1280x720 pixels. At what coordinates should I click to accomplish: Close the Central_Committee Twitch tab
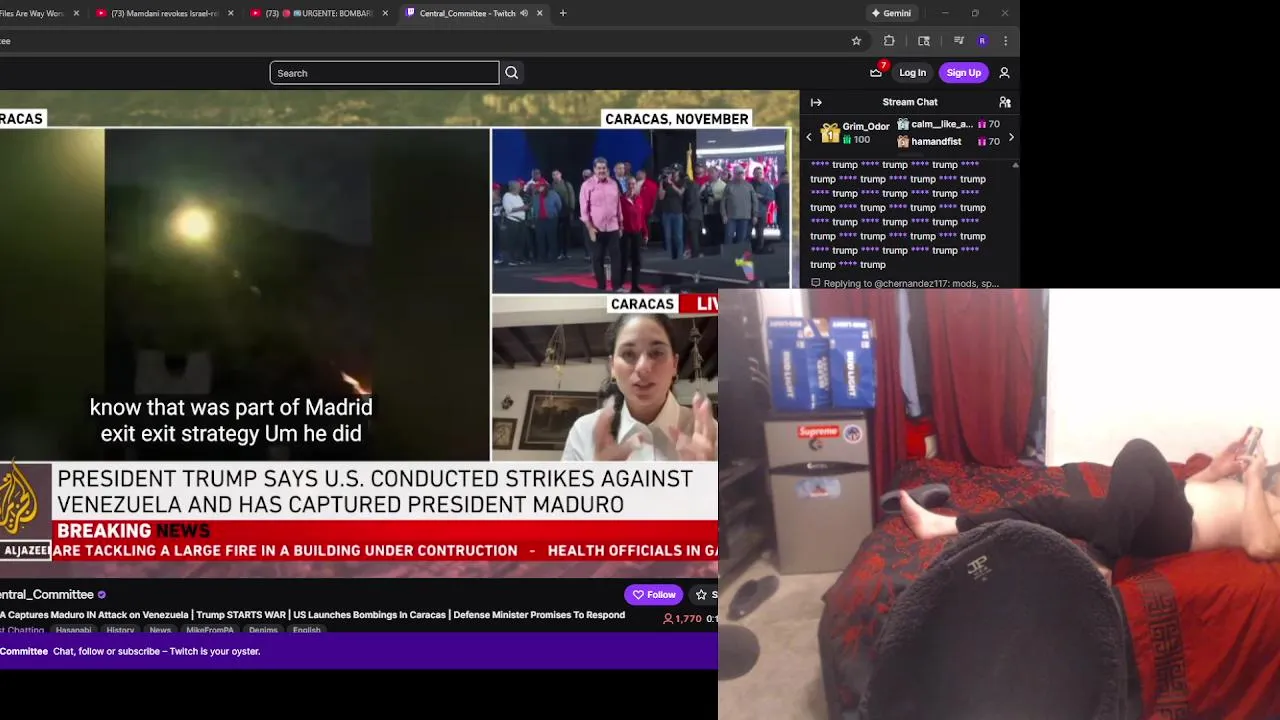point(540,13)
